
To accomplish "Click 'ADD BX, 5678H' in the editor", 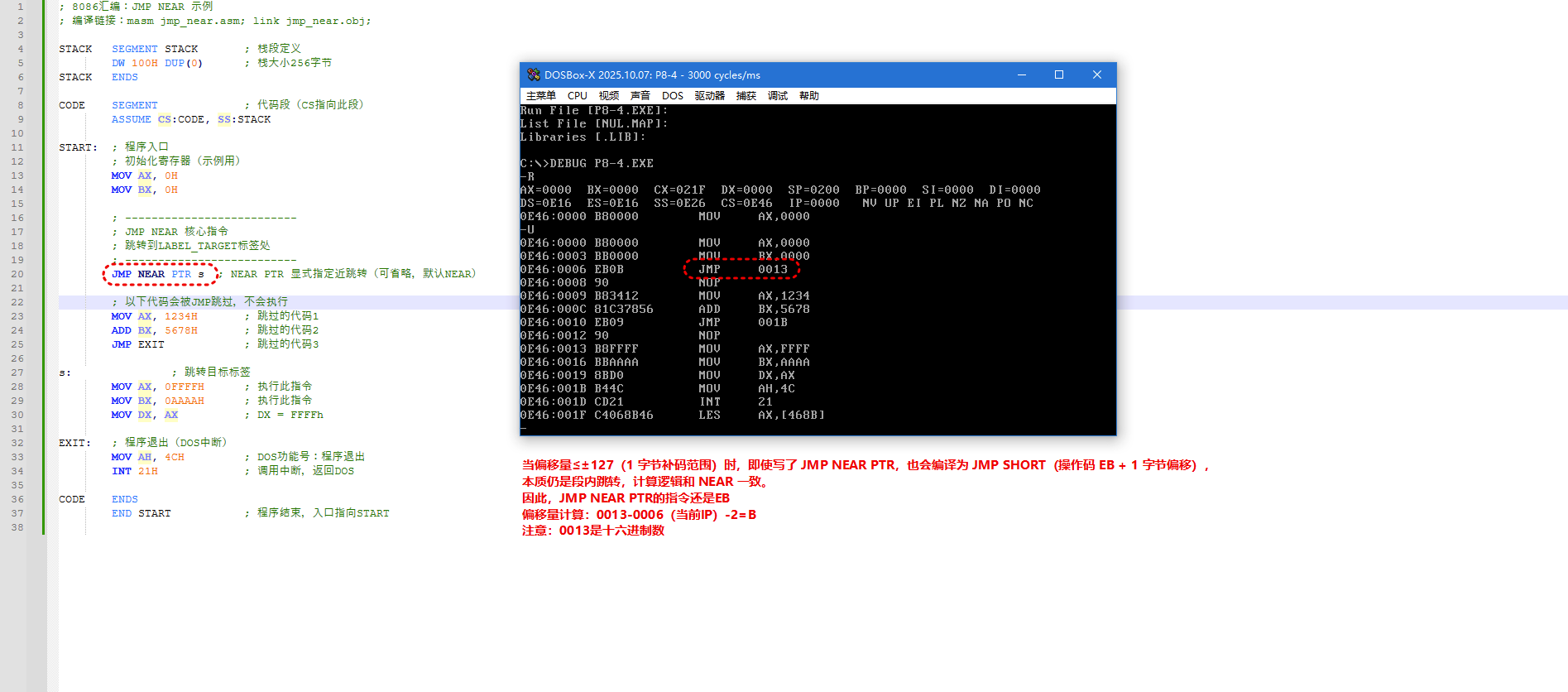I will [x=155, y=330].
